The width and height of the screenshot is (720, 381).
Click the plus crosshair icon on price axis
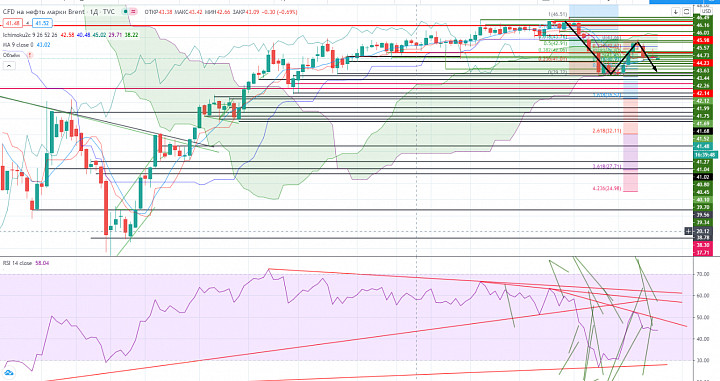(x=688, y=231)
